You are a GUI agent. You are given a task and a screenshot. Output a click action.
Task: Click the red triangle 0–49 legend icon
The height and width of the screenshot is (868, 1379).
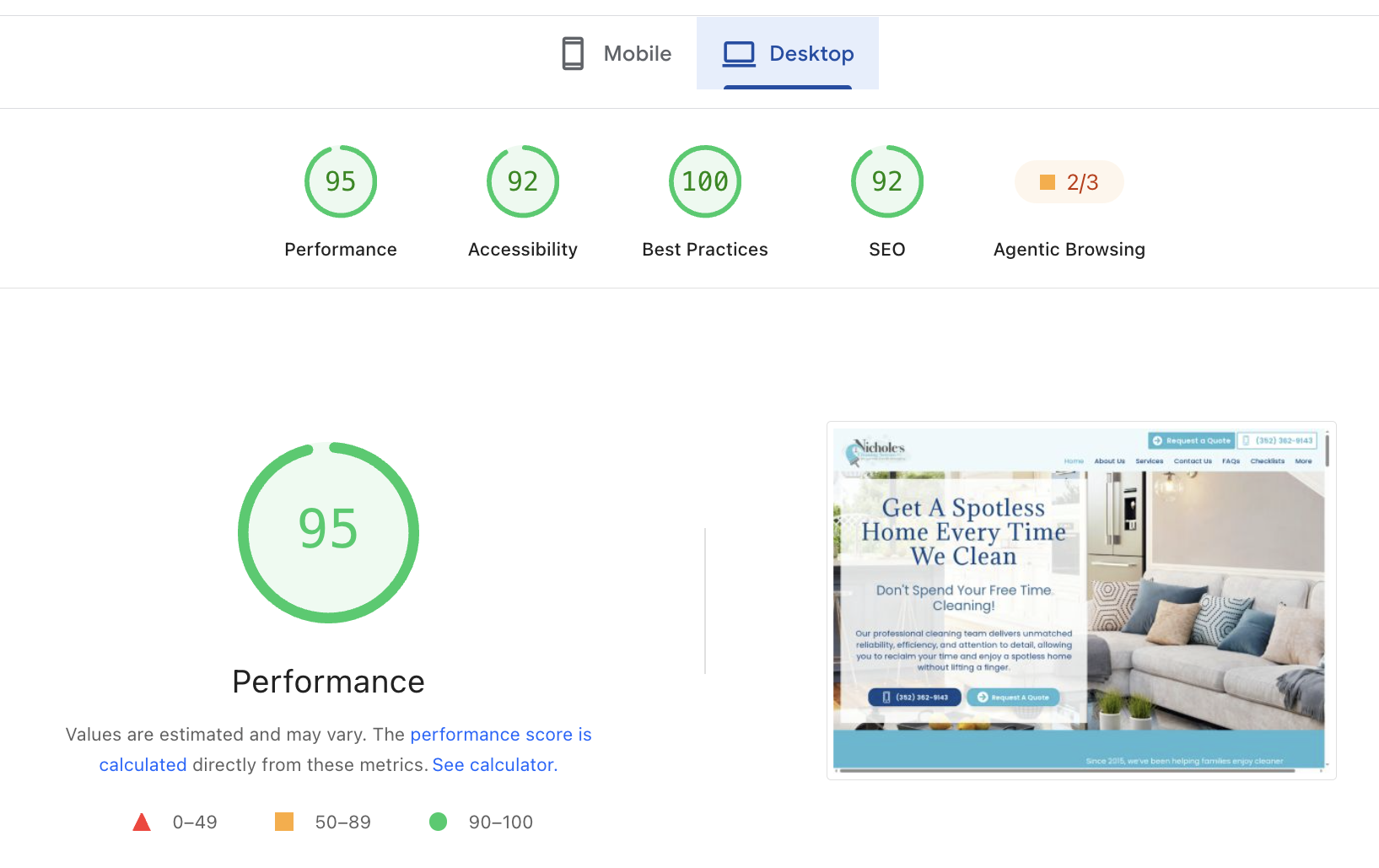pyautogui.click(x=142, y=822)
